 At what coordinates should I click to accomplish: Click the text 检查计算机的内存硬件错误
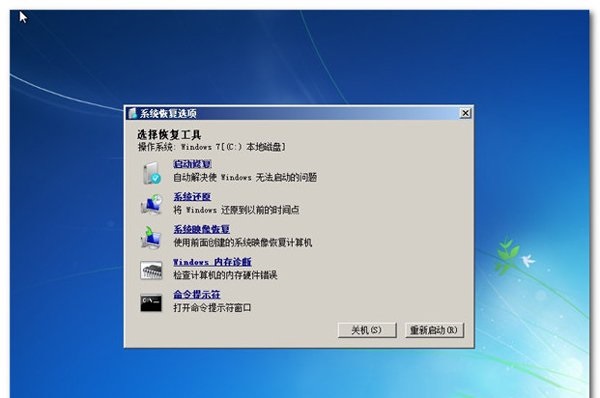(x=225, y=275)
